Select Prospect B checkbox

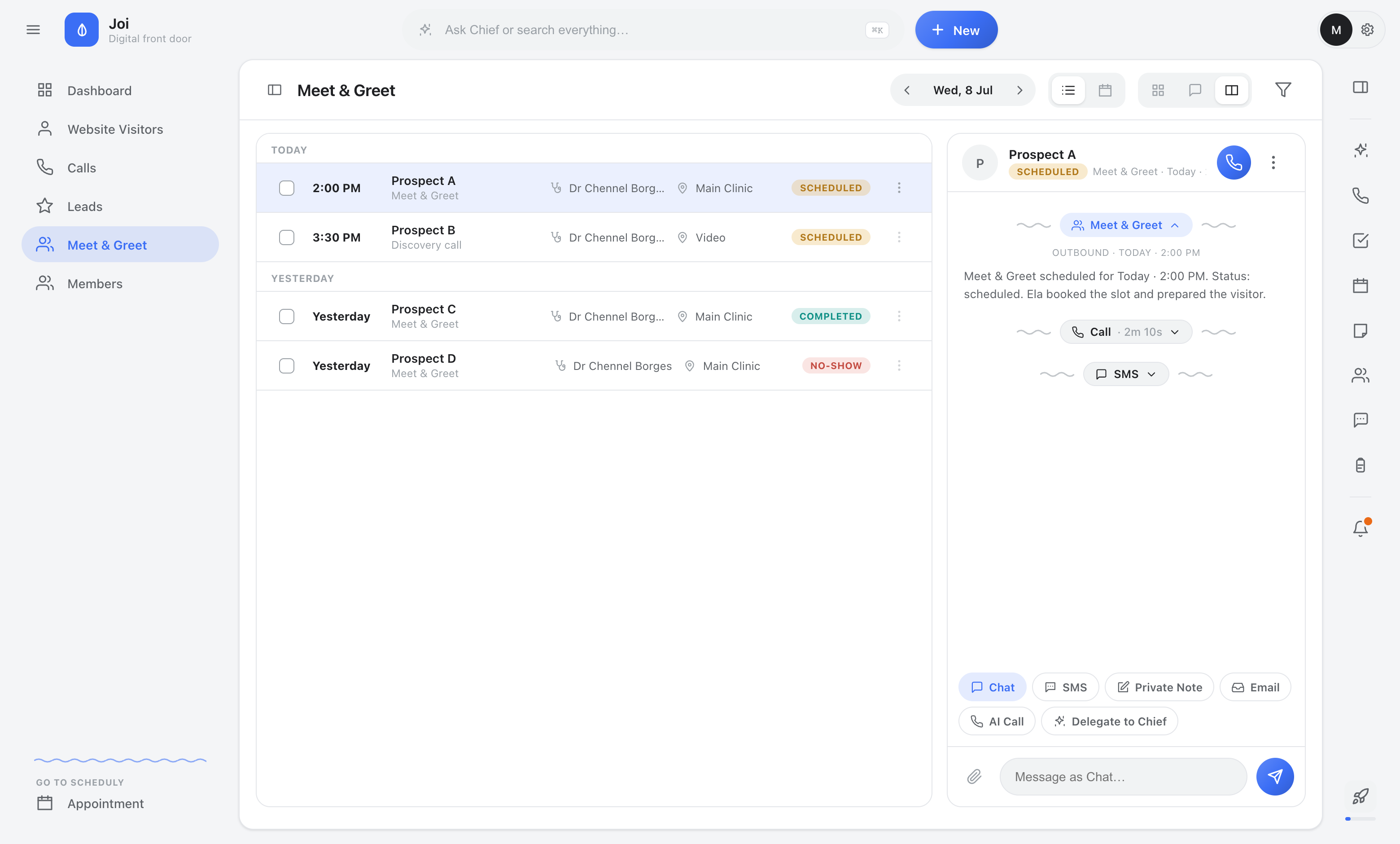click(286, 237)
